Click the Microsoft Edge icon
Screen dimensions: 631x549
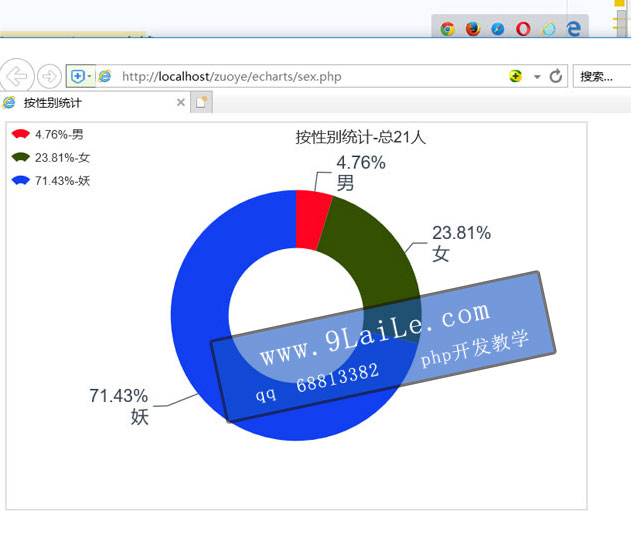pos(573,29)
